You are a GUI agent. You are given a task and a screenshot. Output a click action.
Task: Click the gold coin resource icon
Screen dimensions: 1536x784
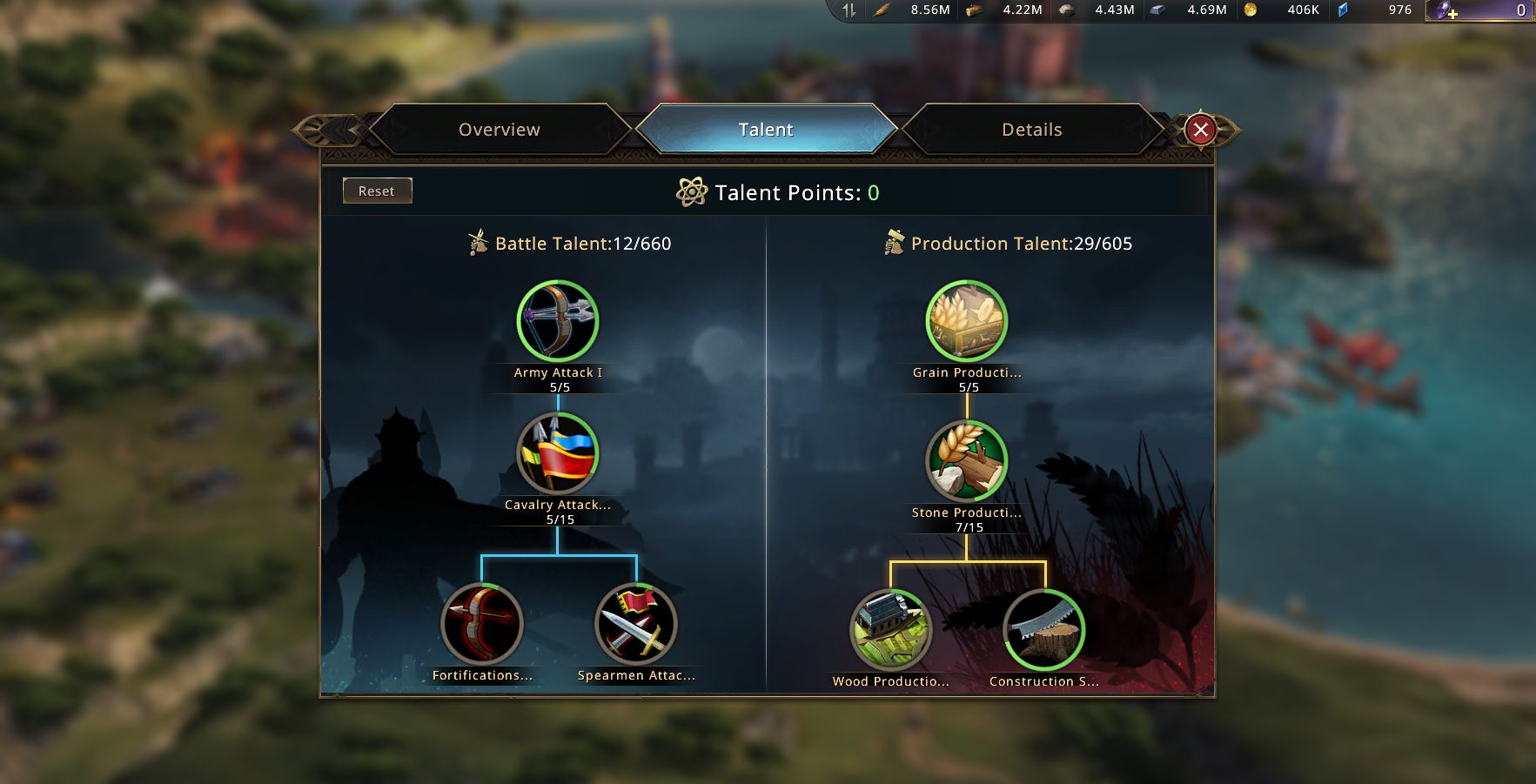click(x=1251, y=10)
